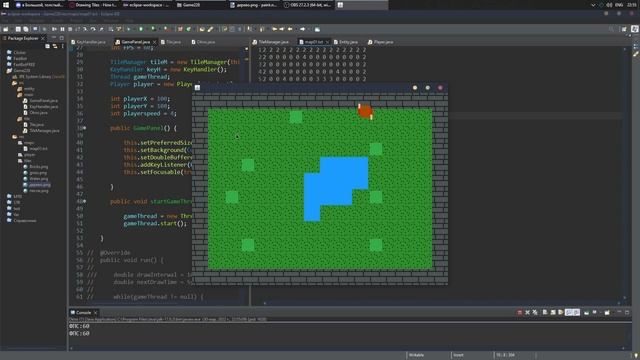Switch to the Player.java tab
Viewport: 640px width, 360px height.
381,42
